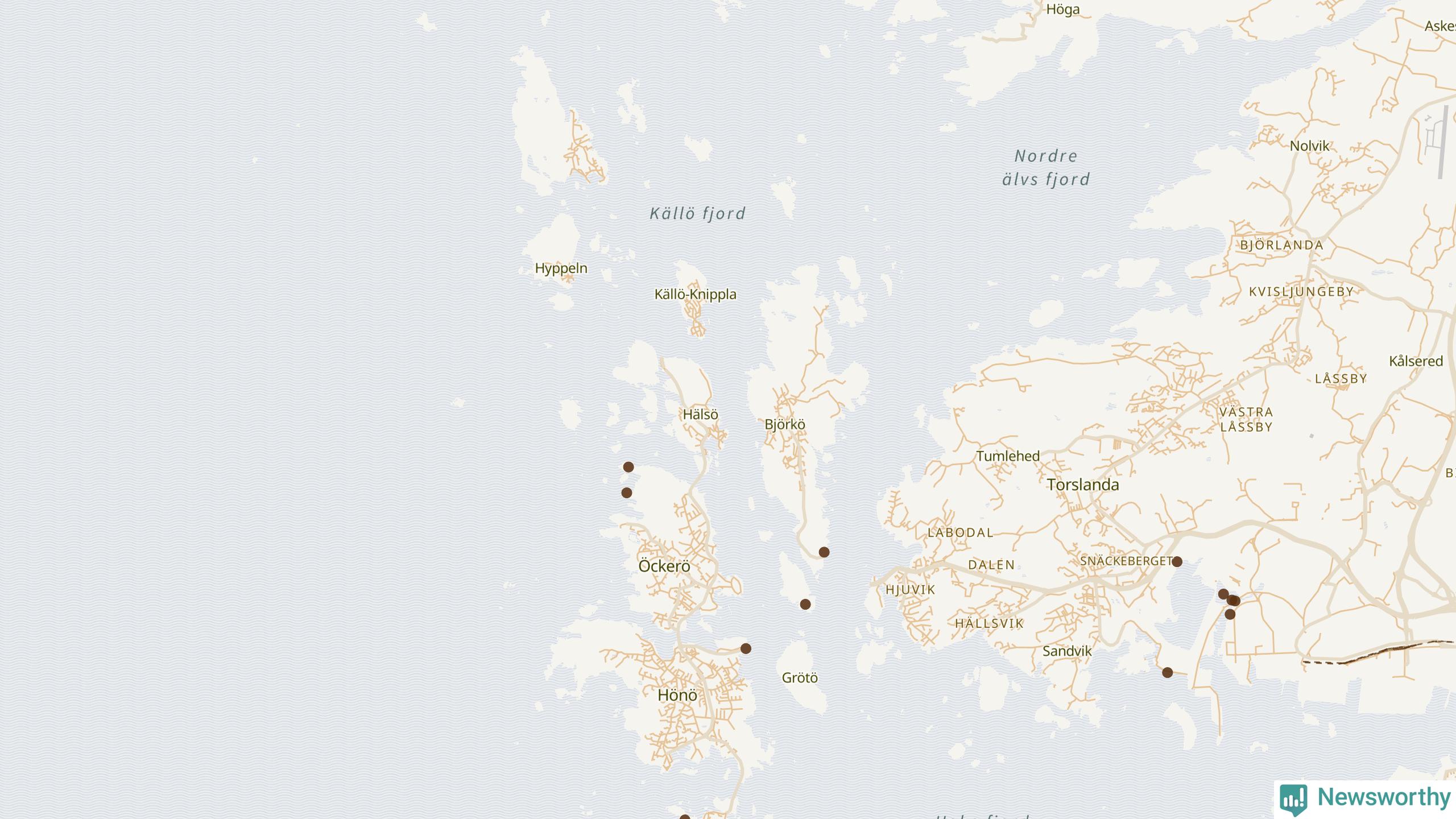Click the marker on the islet south of Björkö
Viewport: 1456px width, 819px height.
(x=805, y=605)
